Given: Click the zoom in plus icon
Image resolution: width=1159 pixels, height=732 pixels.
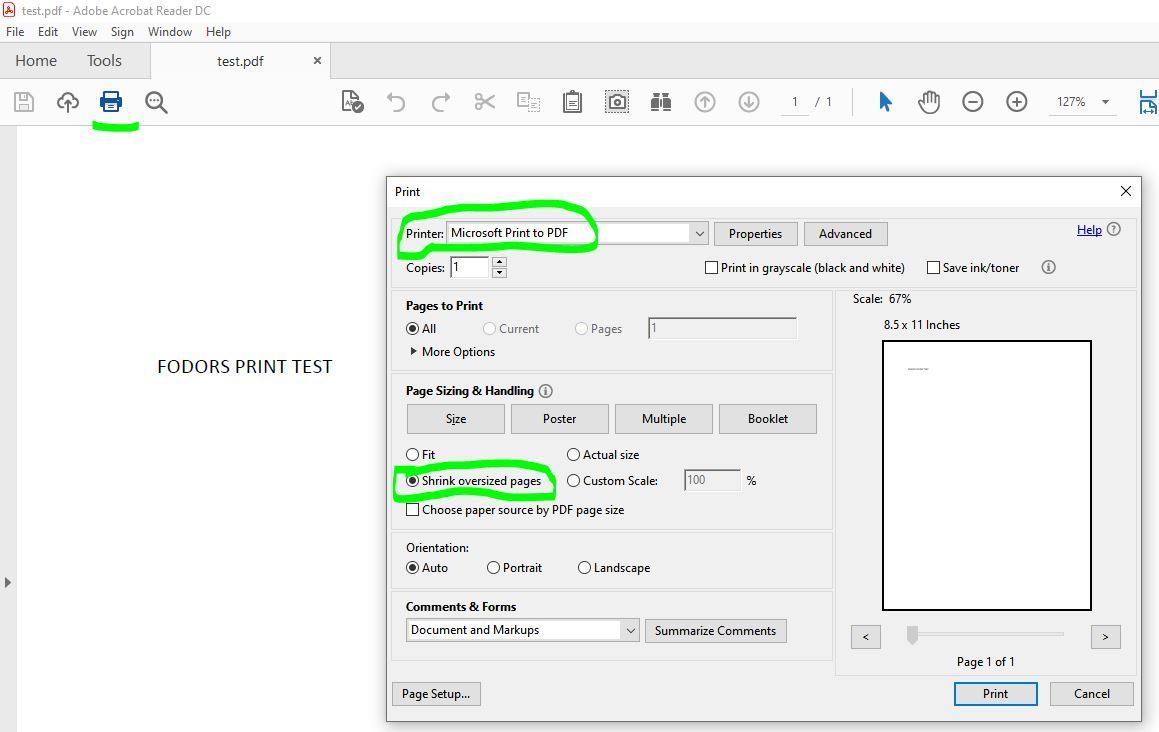Looking at the screenshot, I should [1016, 101].
